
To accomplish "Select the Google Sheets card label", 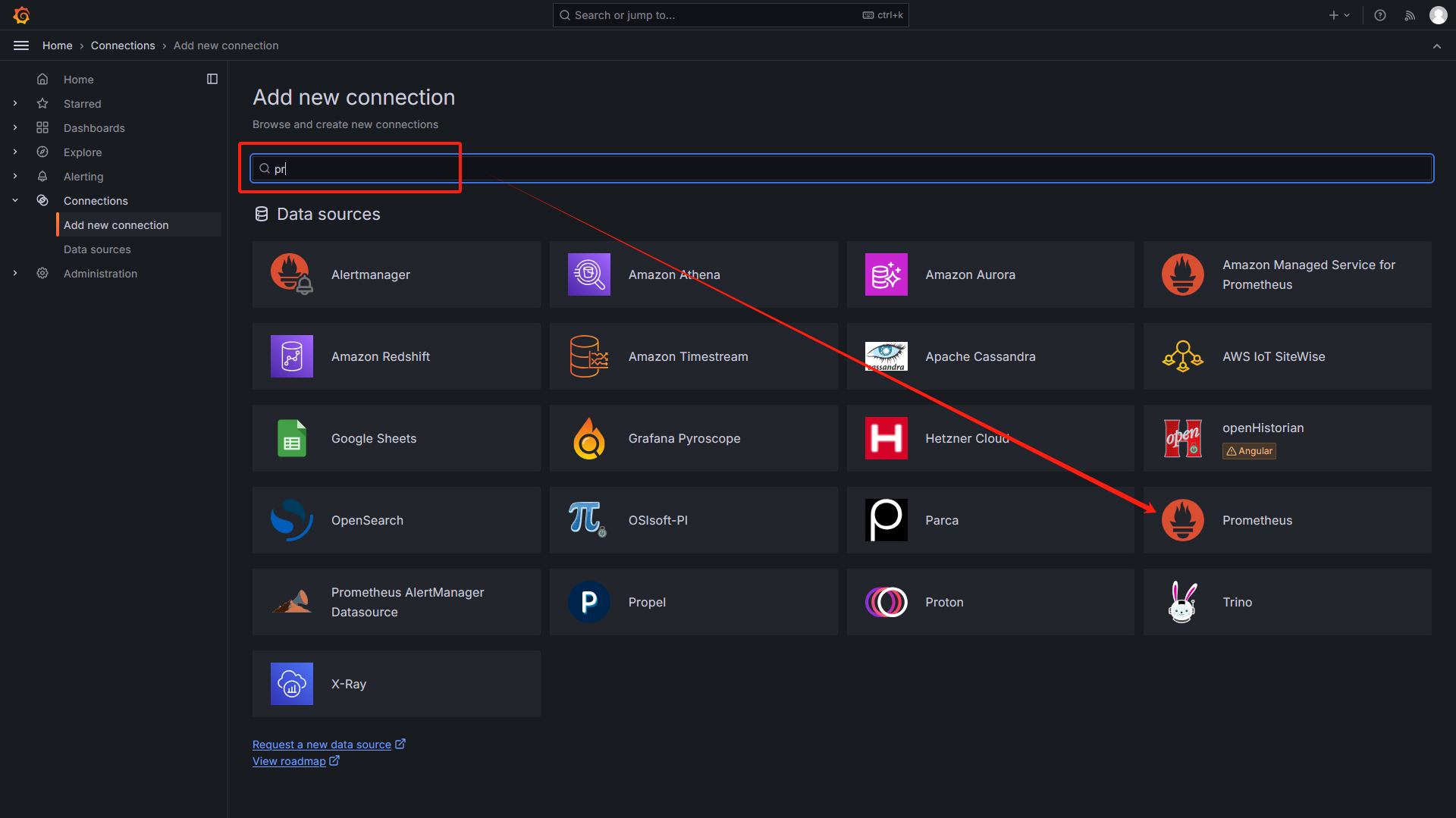I will tap(374, 438).
